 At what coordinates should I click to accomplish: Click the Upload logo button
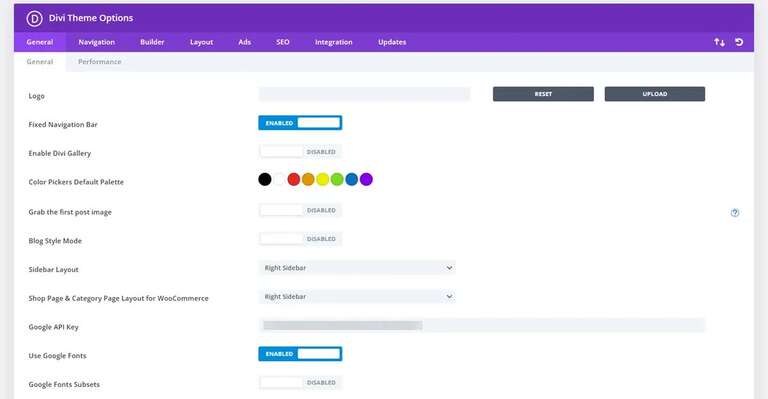tap(655, 94)
